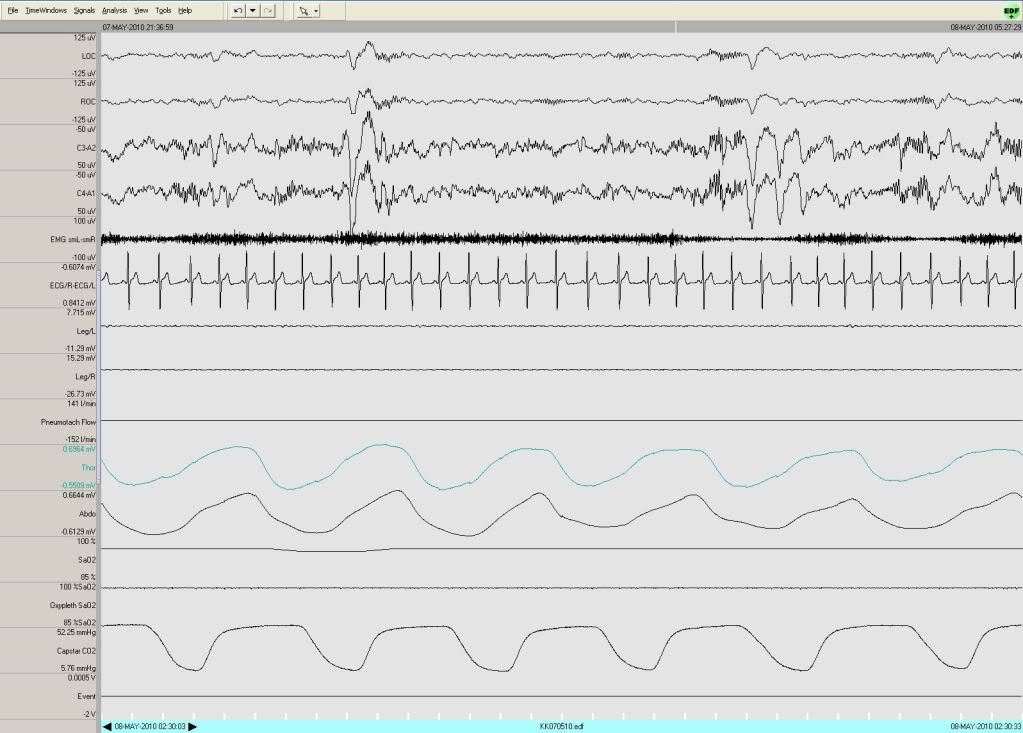Click the window start time 08-MAY-2010 02:30:03
Screen dimensions: 1023x733
click(x=150, y=726)
